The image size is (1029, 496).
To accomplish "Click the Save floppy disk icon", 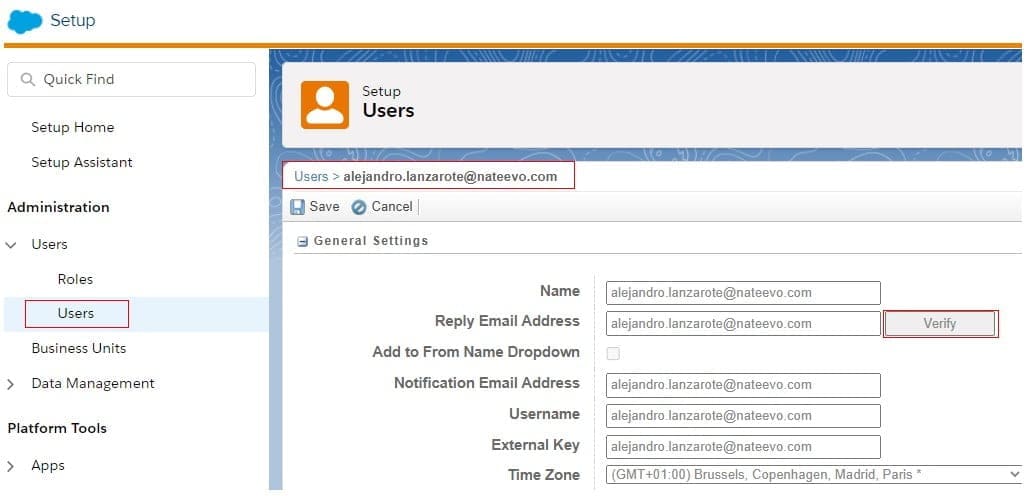I will [297, 207].
